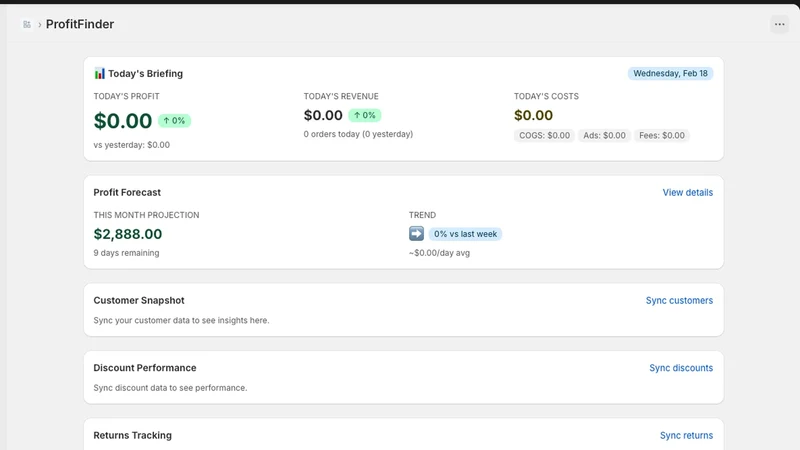This screenshot has width=800, height=450.
Task: Click the 'vs yesterday: $0.00' text
Action: coord(132,145)
